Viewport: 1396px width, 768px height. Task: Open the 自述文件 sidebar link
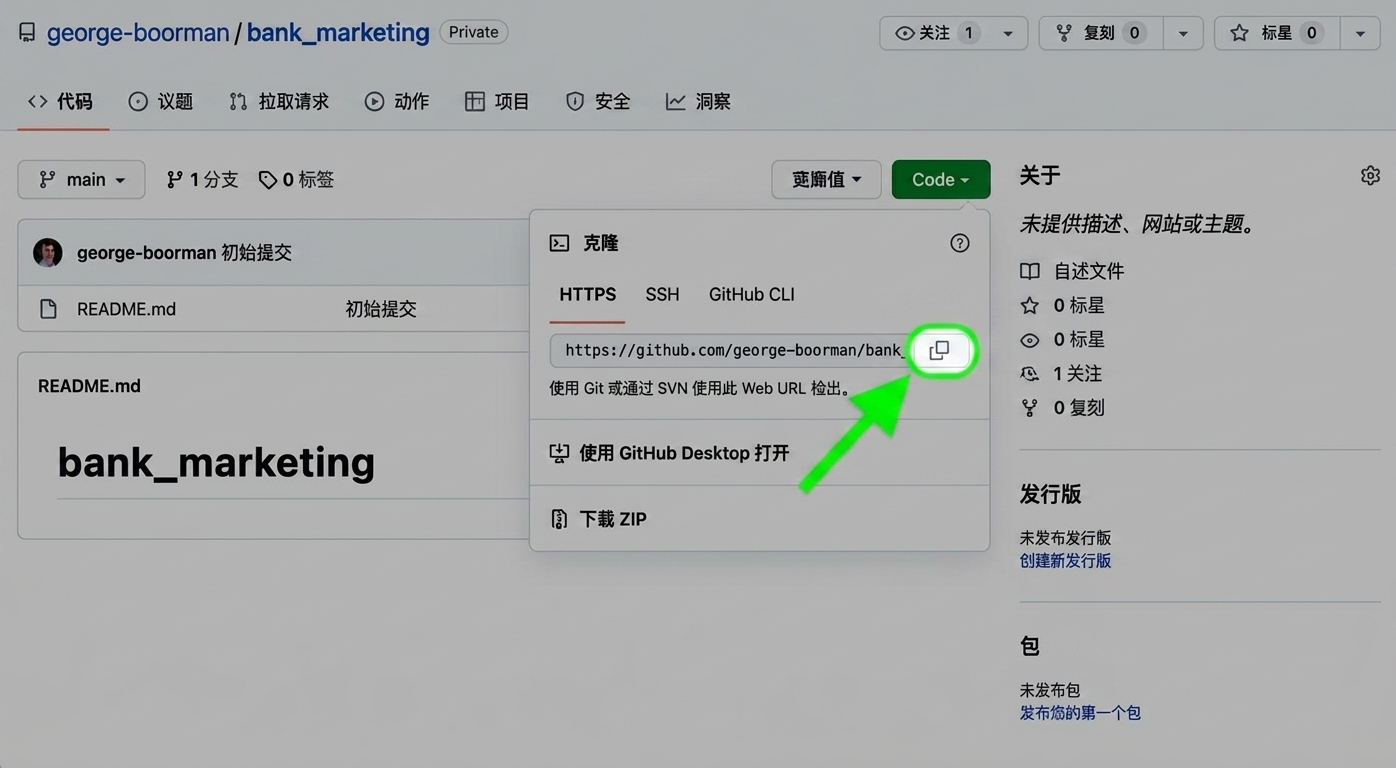[x=1089, y=271]
